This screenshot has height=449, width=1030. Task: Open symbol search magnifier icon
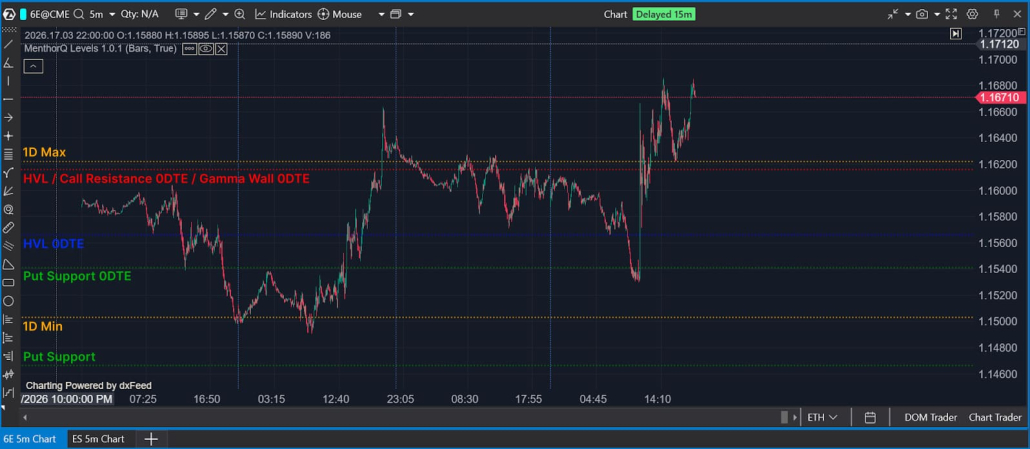point(79,14)
